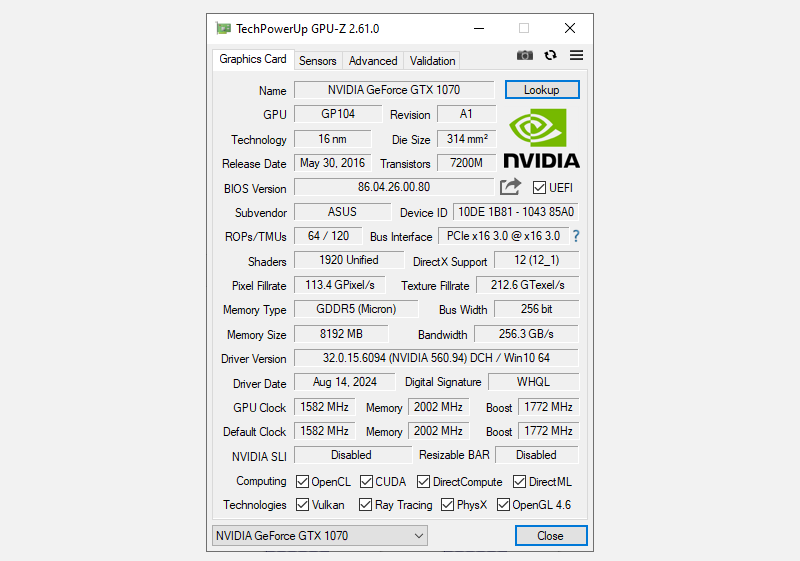Viewport: 800px width, 561px height.
Task: Toggle the PhysX checkbox
Action: 448,505
